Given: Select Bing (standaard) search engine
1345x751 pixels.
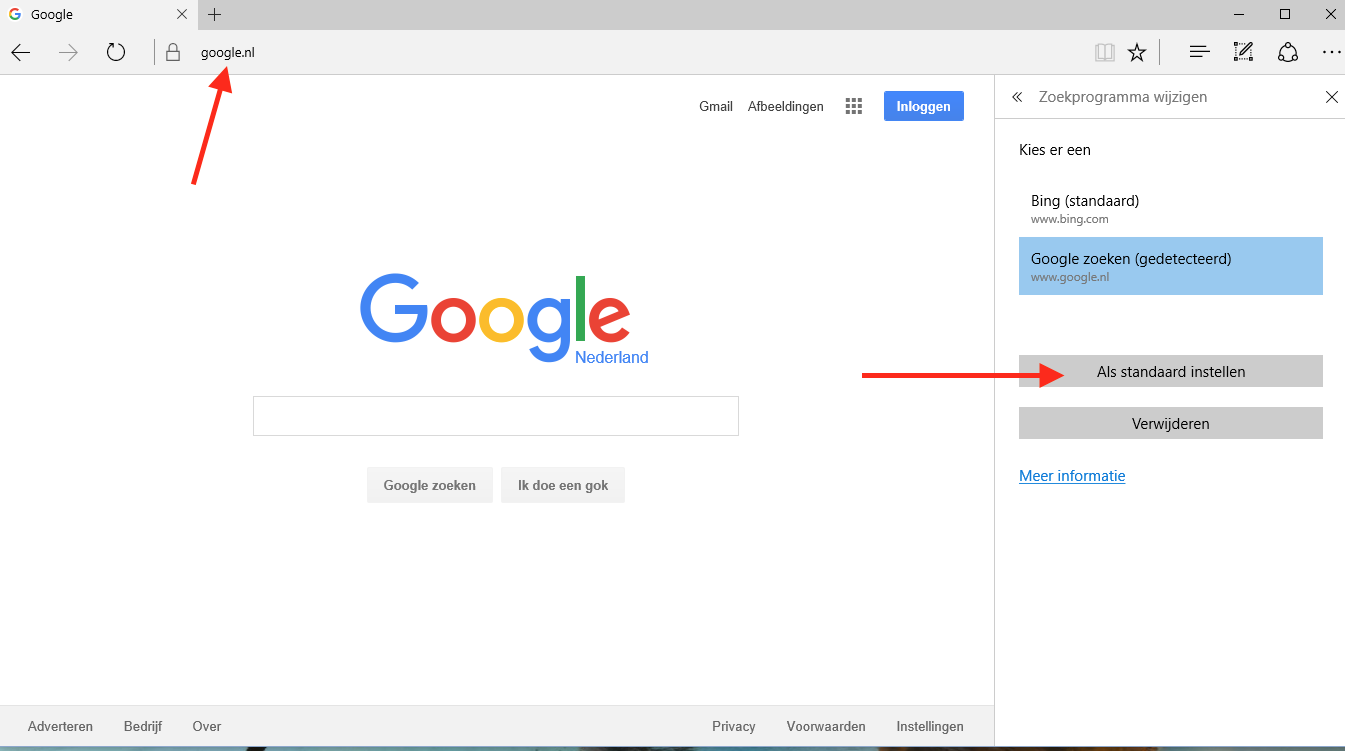Looking at the screenshot, I should click(1171, 208).
